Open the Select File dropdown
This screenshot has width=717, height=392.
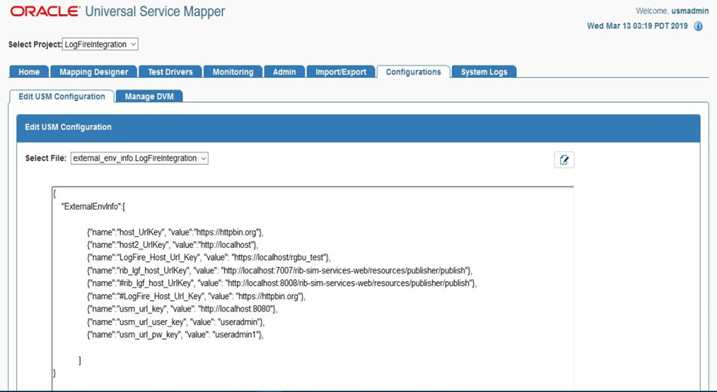tap(139, 158)
